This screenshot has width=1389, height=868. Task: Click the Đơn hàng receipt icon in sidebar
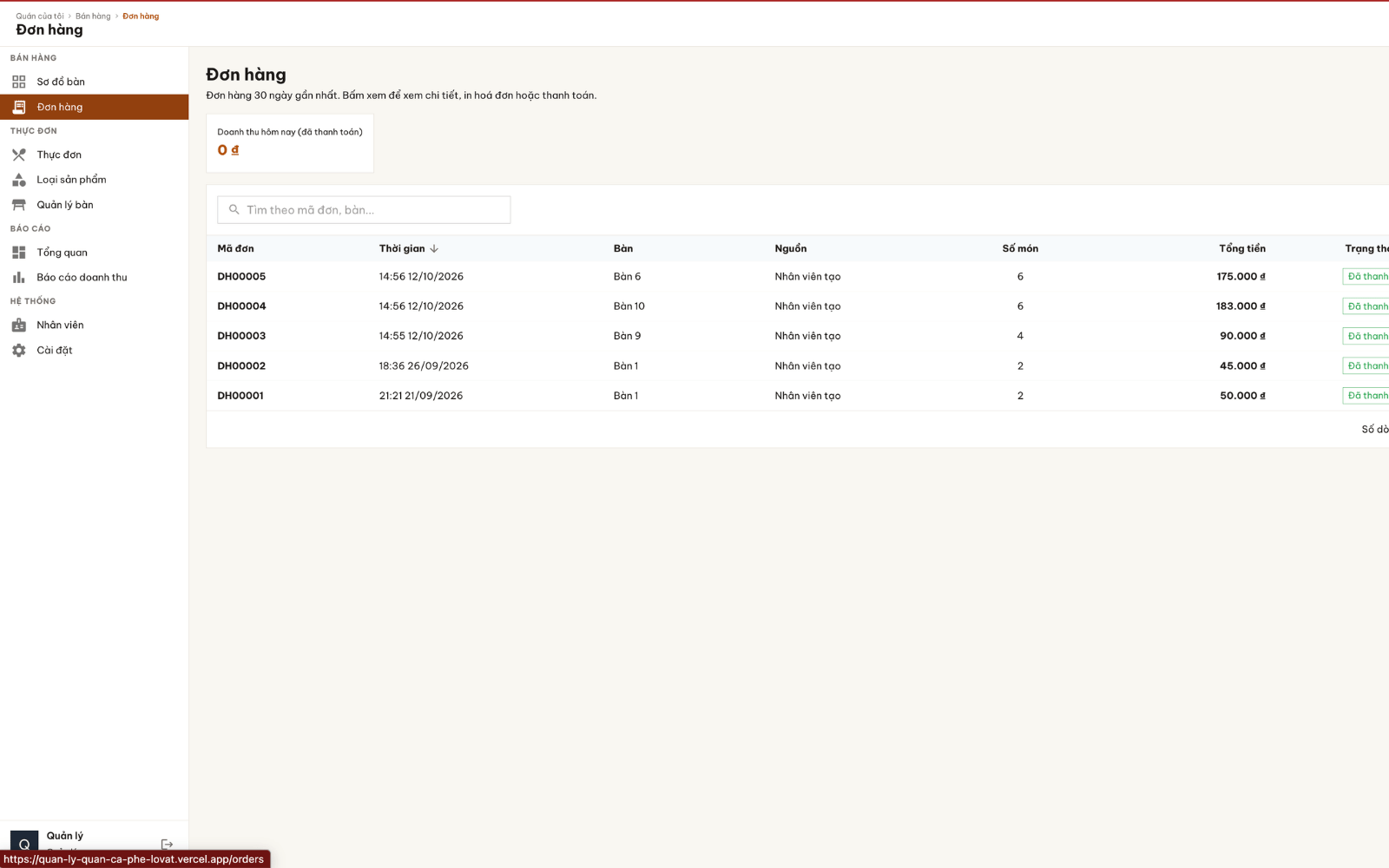click(19, 107)
